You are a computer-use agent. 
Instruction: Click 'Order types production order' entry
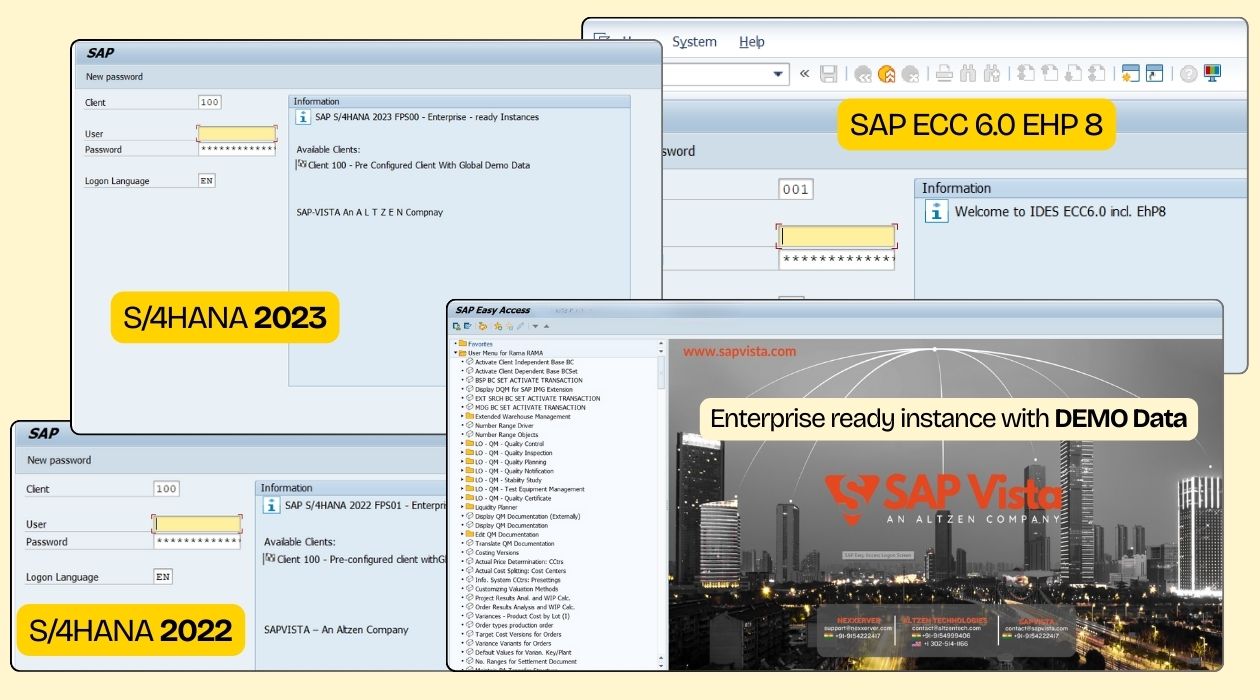pyautogui.click(x=514, y=625)
